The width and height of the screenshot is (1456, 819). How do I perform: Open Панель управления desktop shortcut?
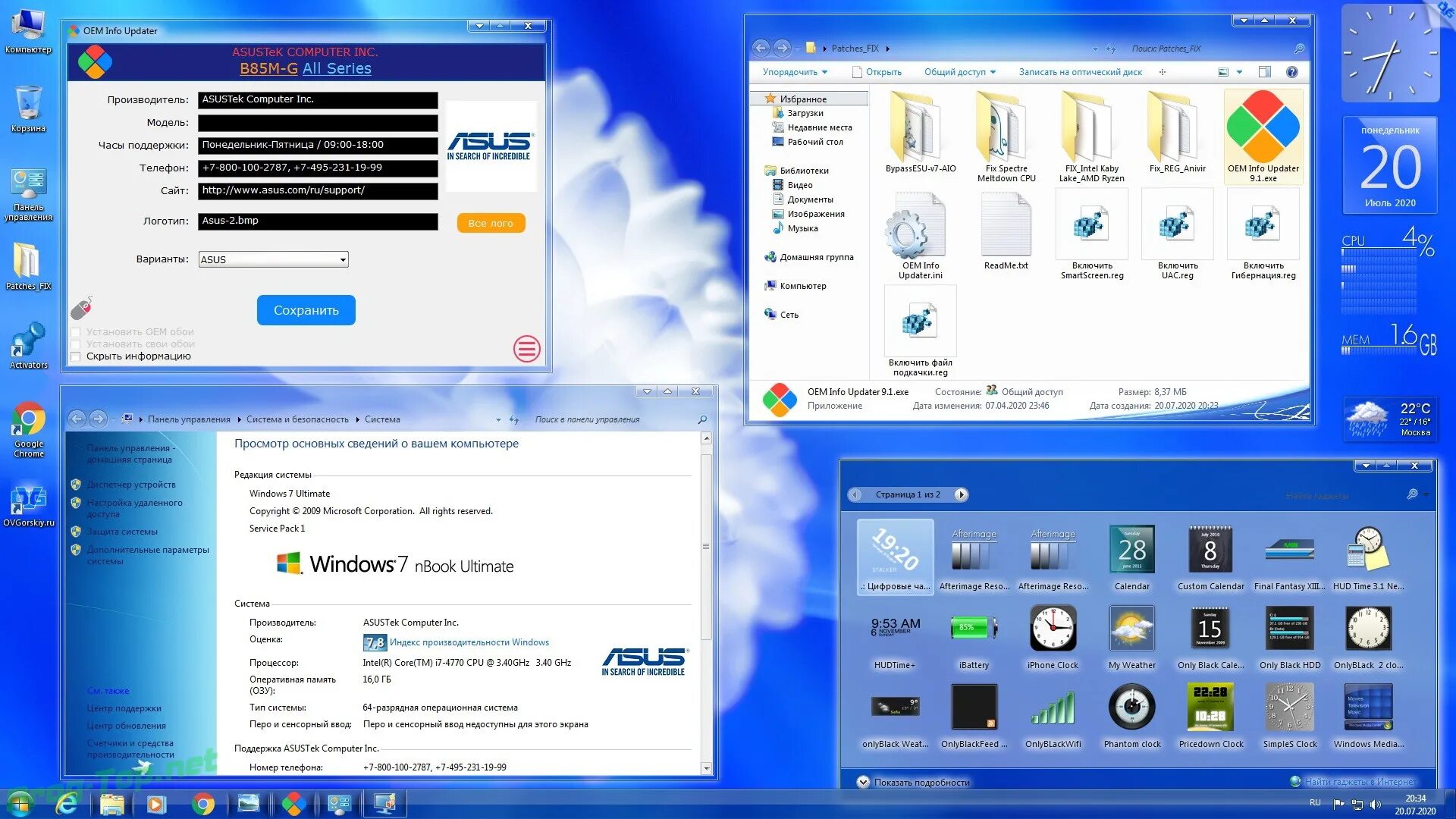(28, 194)
